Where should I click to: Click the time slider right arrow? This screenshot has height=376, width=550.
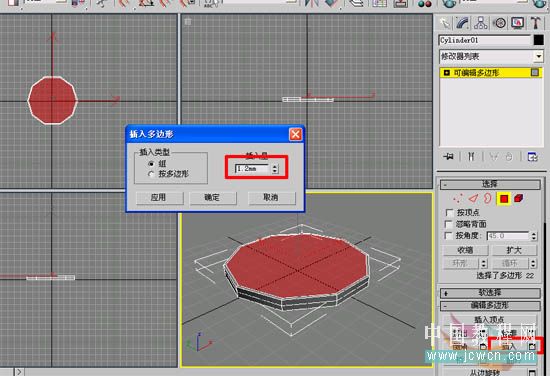19,372
